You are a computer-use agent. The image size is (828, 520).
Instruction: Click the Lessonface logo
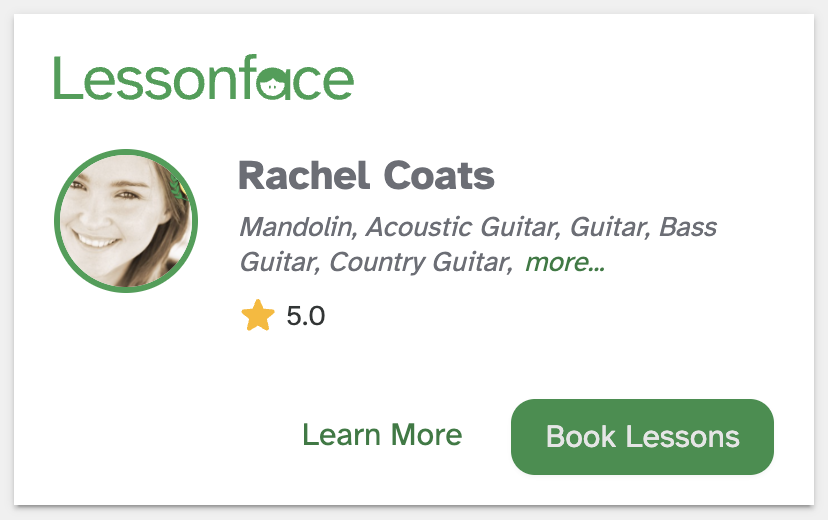pyautogui.click(x=203, y=79)
